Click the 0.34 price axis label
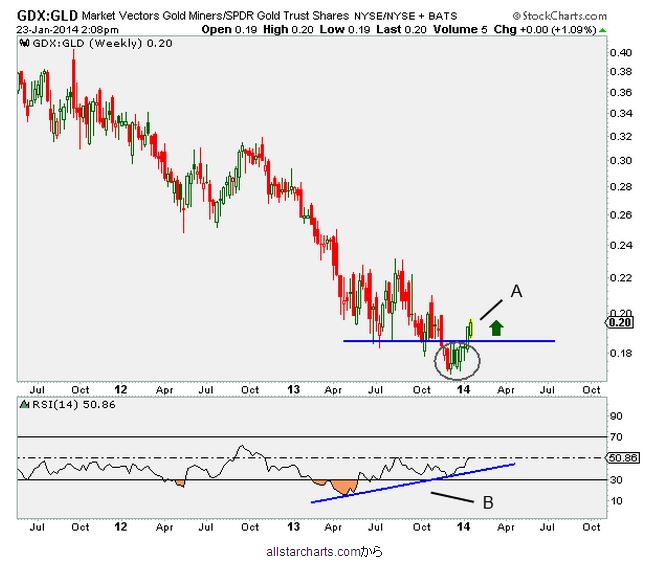The width and height of the screenshot is (653, 574). 621,113
